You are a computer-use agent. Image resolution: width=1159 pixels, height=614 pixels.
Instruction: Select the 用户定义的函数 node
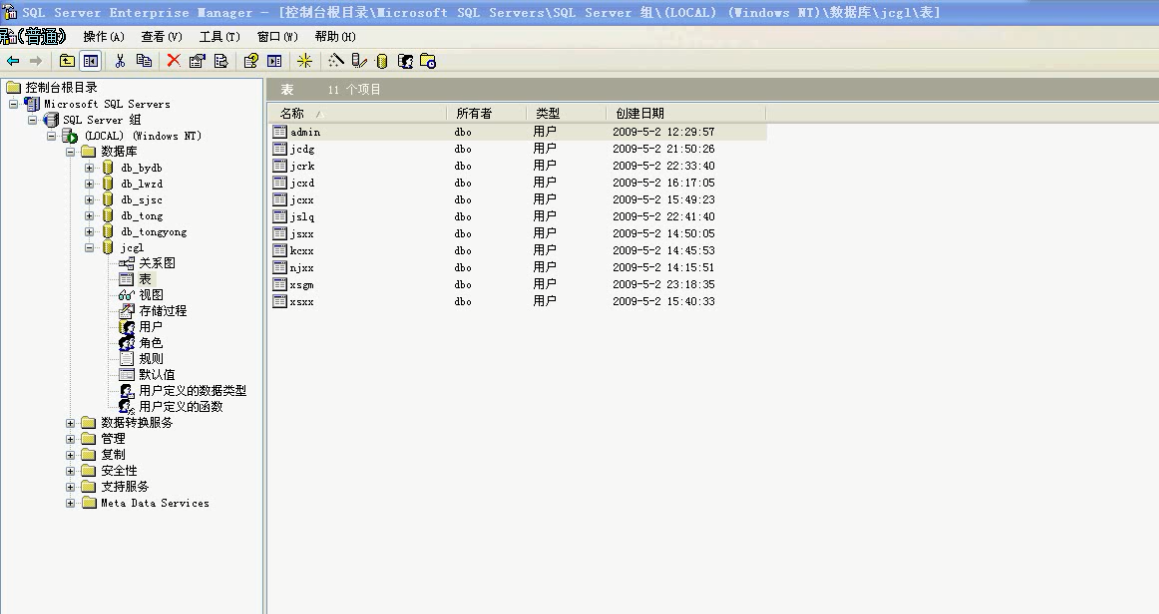point(180,407)
